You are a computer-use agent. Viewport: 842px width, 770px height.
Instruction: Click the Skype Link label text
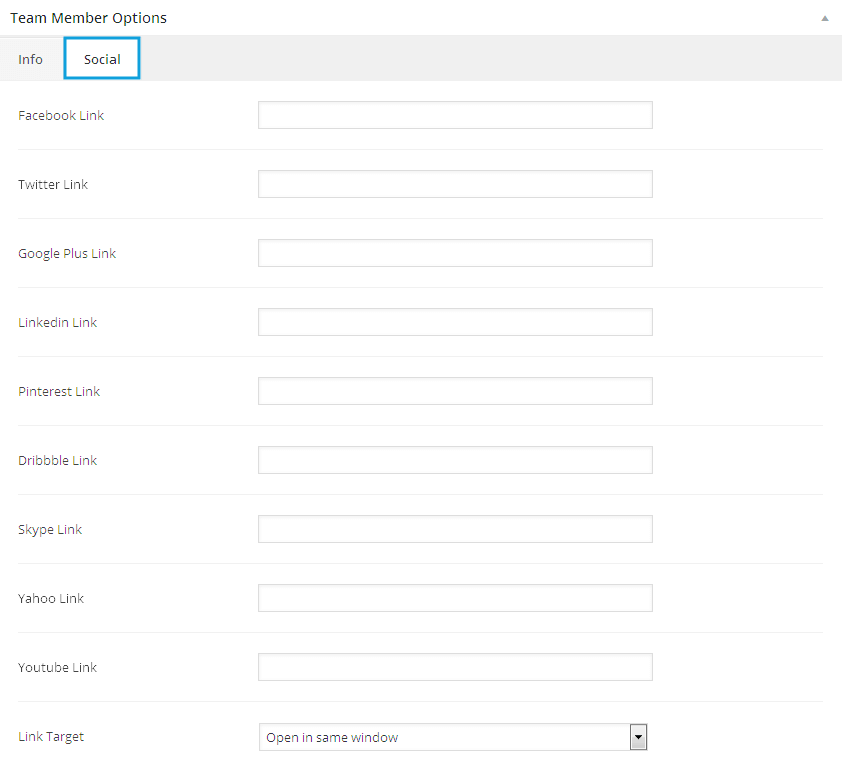tap(50, 529)
